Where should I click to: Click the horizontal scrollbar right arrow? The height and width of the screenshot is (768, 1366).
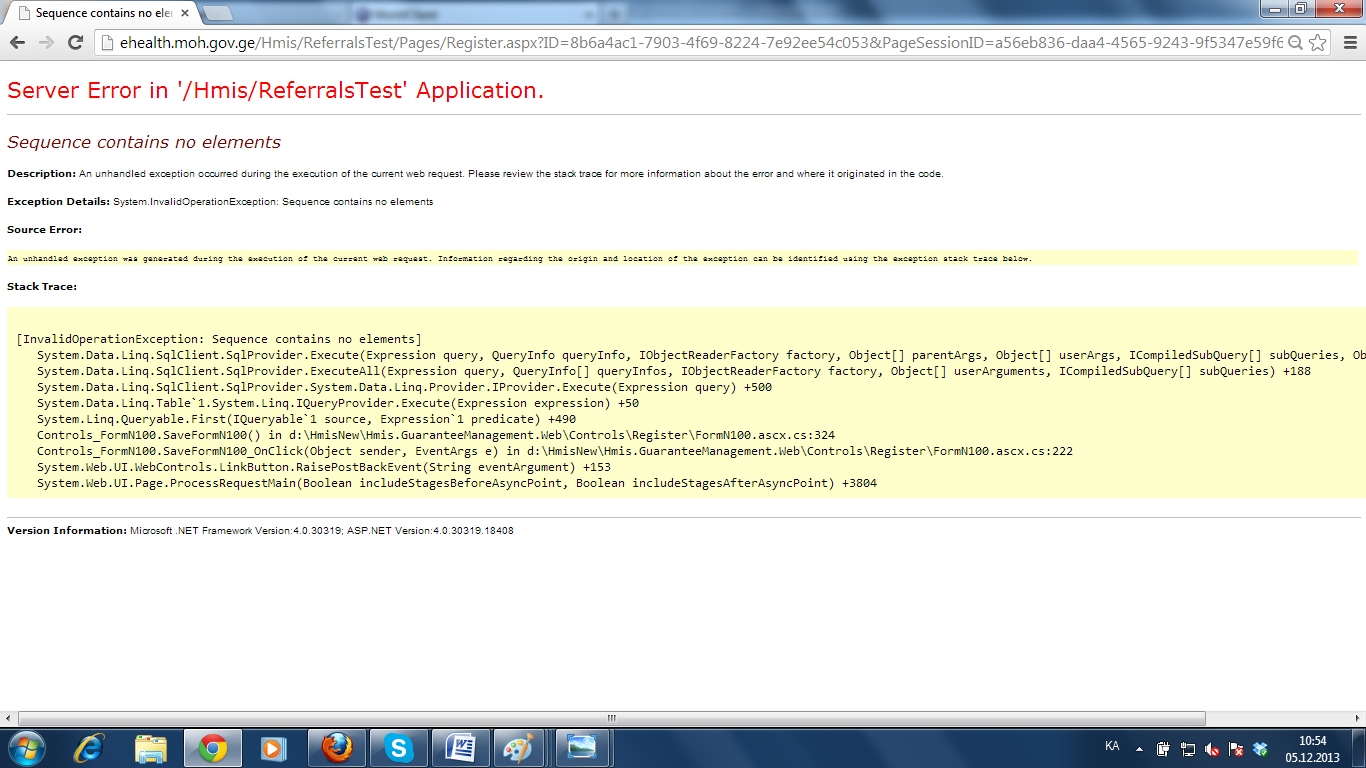pyautogui.click(x=1357, y=718)
